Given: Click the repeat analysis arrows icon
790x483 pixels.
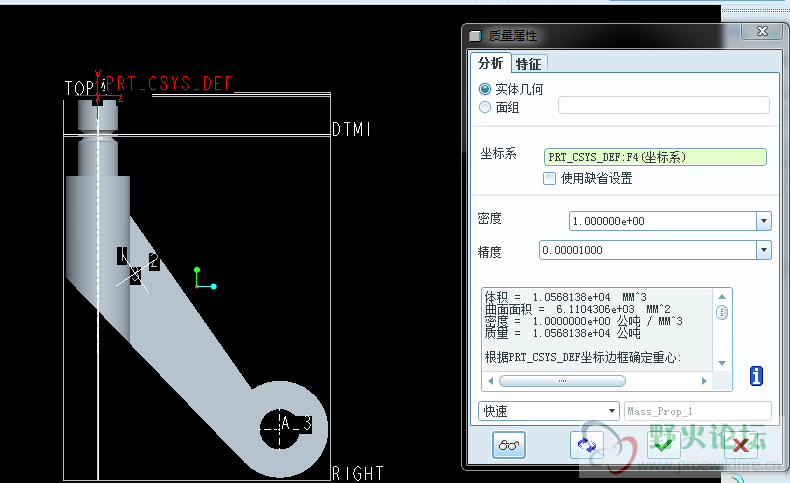Looking at the screenshot, I should (586, 445).
